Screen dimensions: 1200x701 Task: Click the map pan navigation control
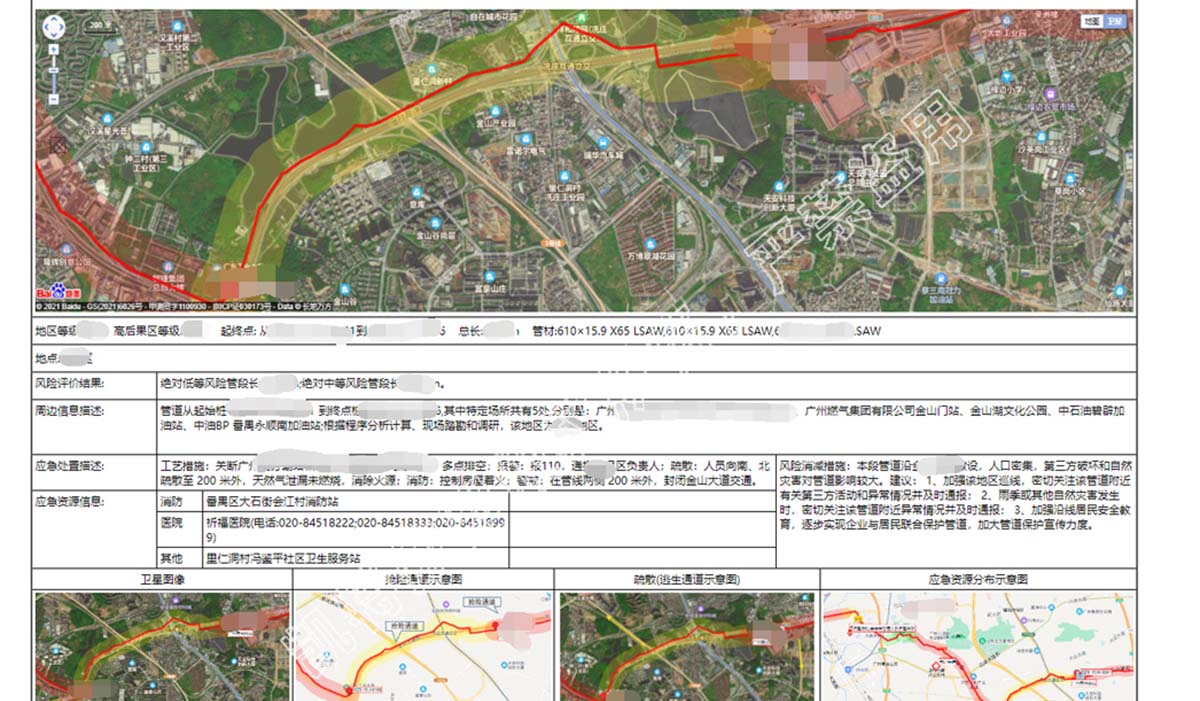coord(54,26)
